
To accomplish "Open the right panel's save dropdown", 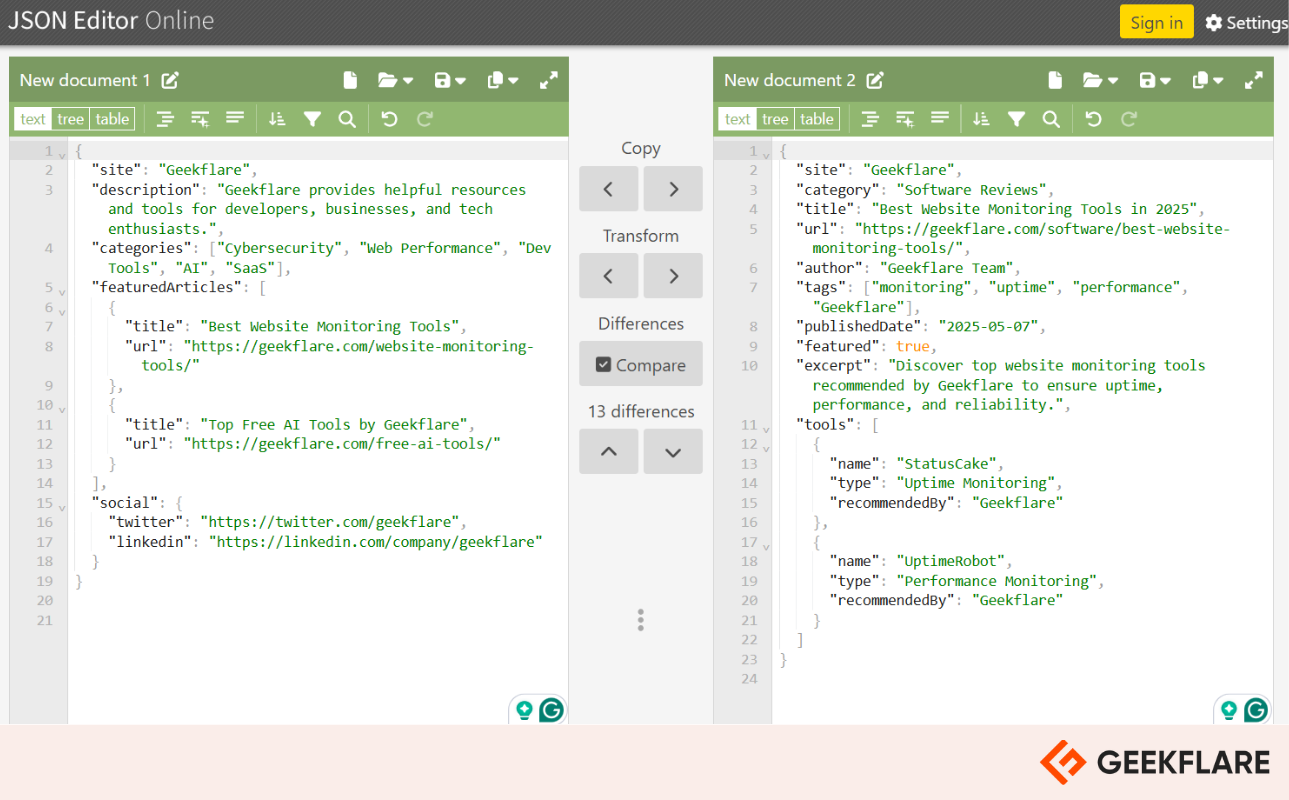I will click(x=1154, y=80).
